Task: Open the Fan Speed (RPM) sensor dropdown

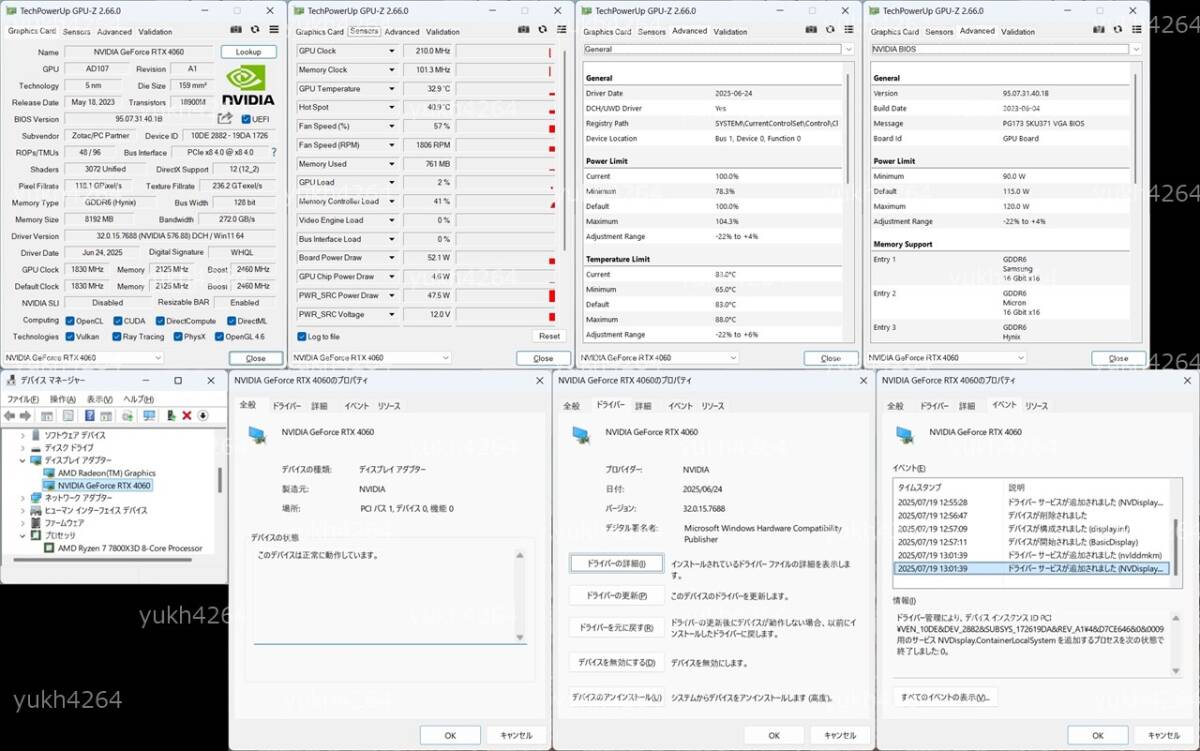Action: (392, 145)
